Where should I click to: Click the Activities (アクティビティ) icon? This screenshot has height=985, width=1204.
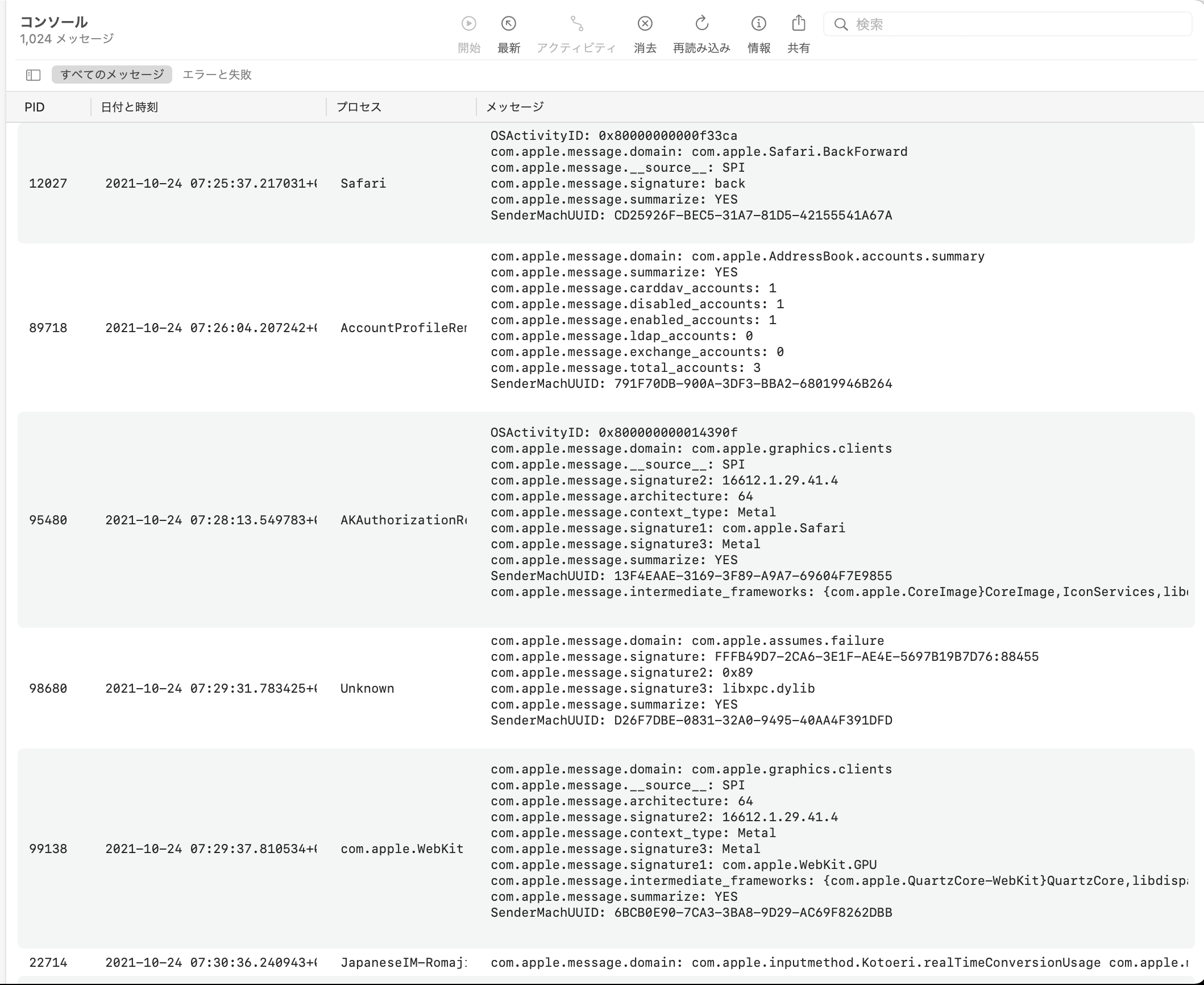pyautogui.click(x=576, y=23)
